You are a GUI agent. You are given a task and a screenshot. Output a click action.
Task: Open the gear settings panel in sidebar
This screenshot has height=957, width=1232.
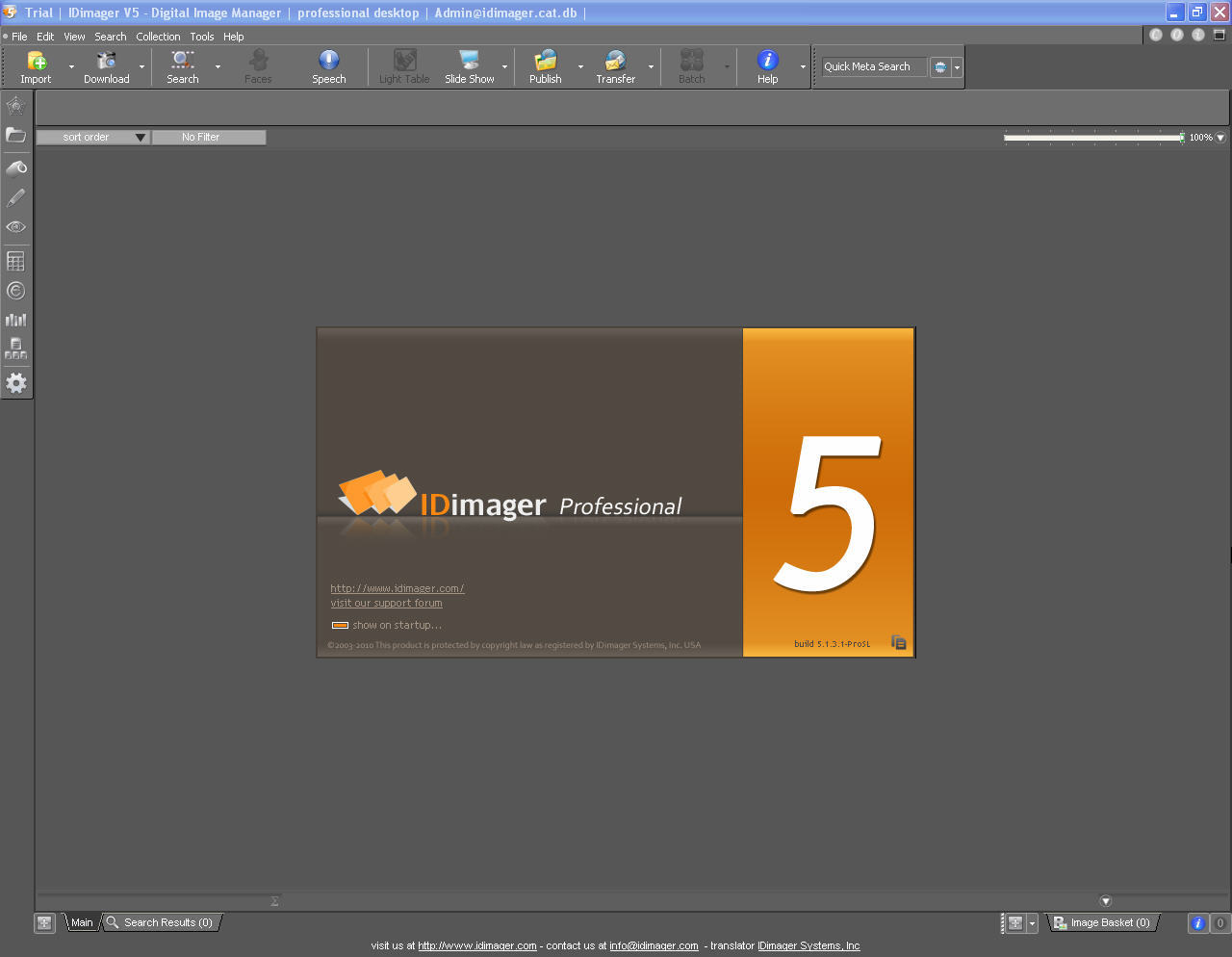15,382
